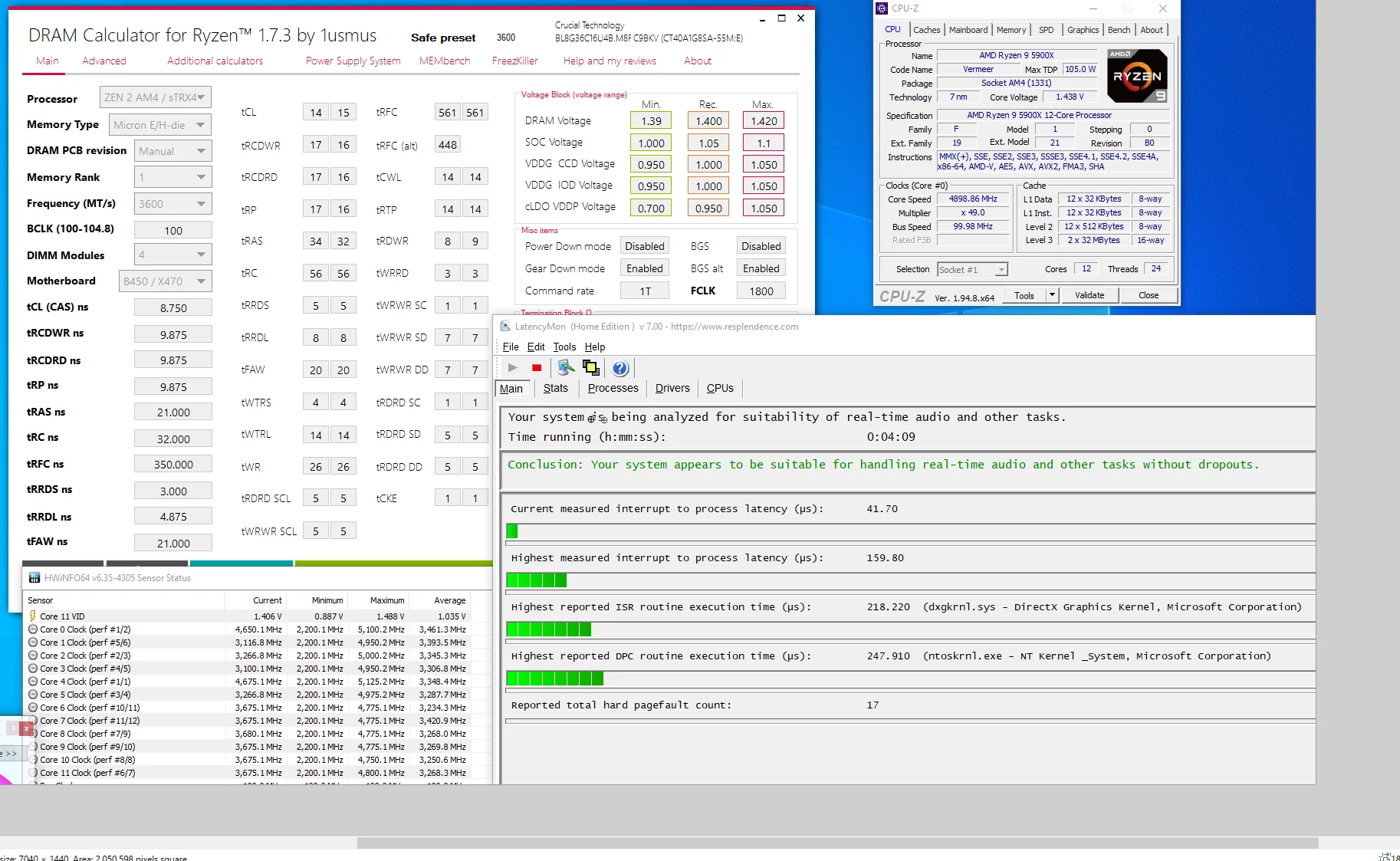1400x861 pixels.
Task: Click Gear Down mode Enabled value
Action: pos(645,268)
